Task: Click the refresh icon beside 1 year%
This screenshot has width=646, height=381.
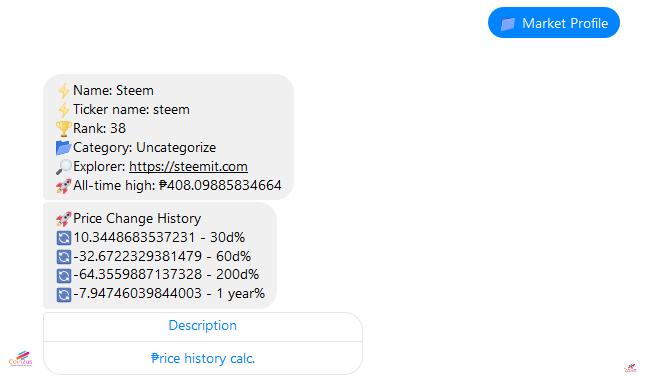Action: point(63,294)
